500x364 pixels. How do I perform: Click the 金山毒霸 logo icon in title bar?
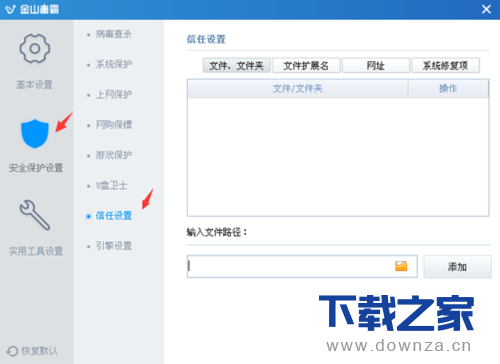pos(10,9)
